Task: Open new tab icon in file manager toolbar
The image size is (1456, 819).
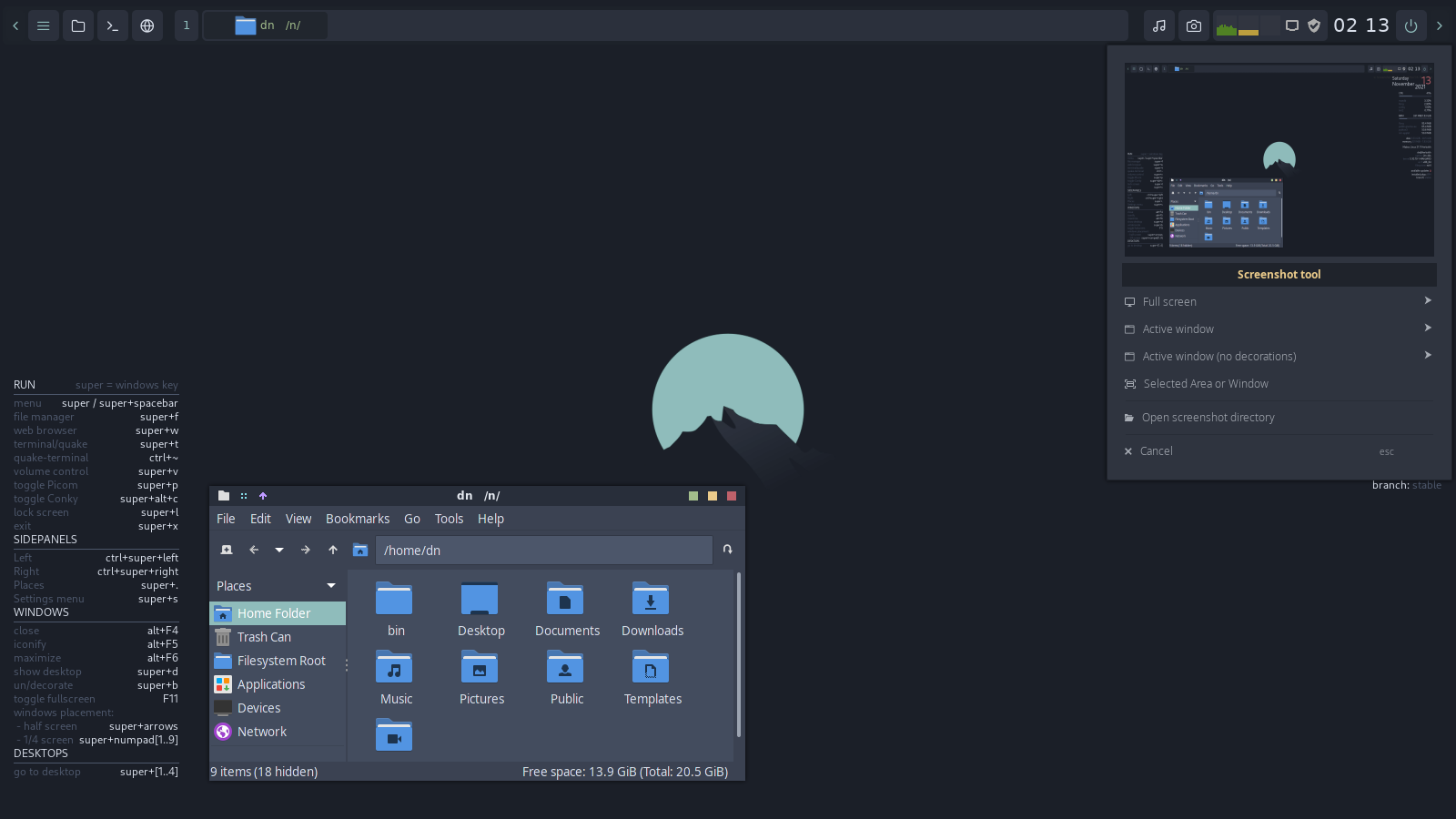Action: (x=227, y=550)
